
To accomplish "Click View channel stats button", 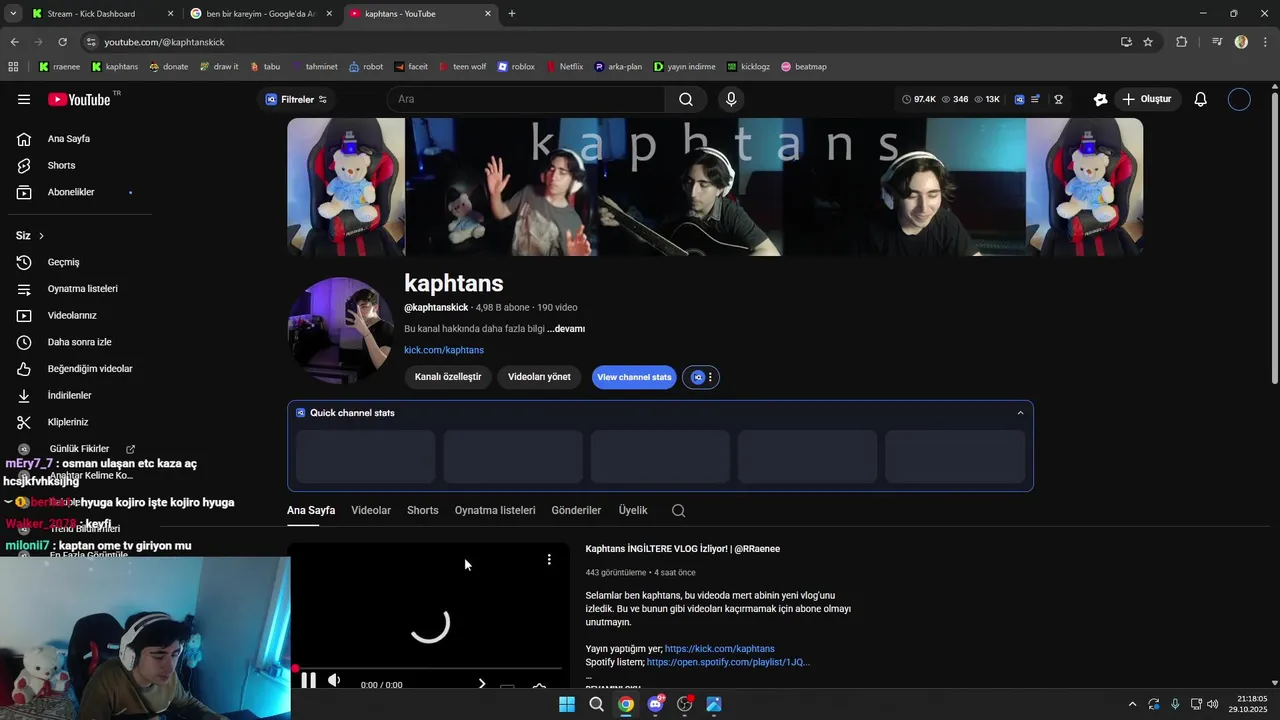I will [x=634, y=377].
